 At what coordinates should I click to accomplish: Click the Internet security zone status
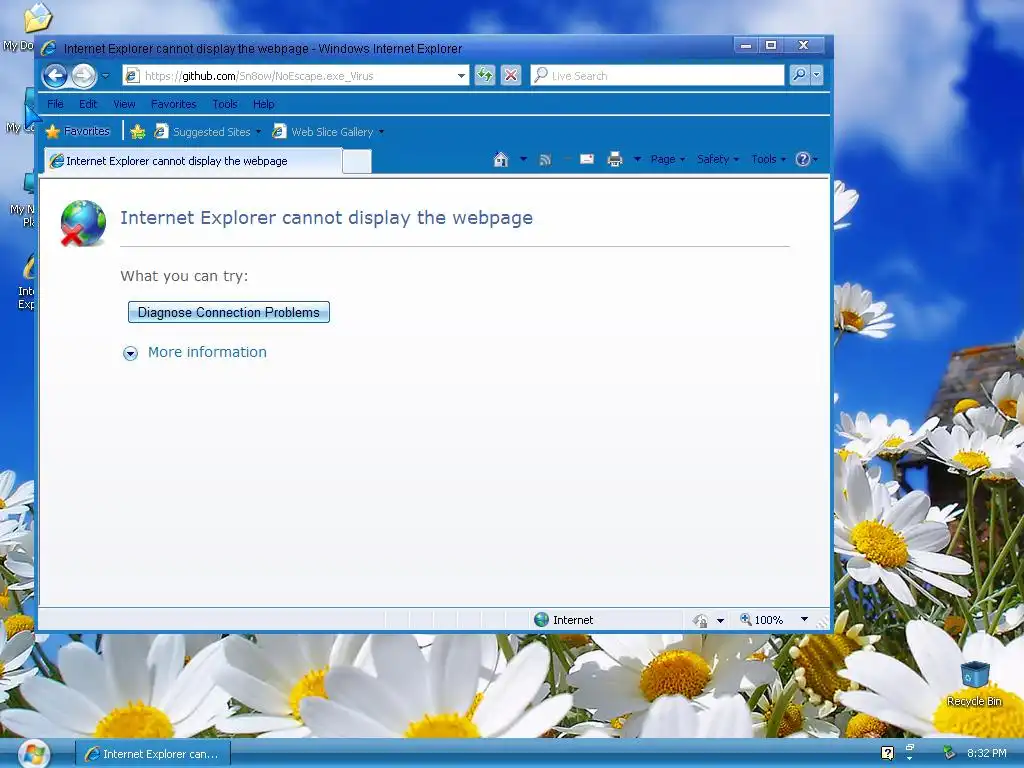(x=564, y=620)
